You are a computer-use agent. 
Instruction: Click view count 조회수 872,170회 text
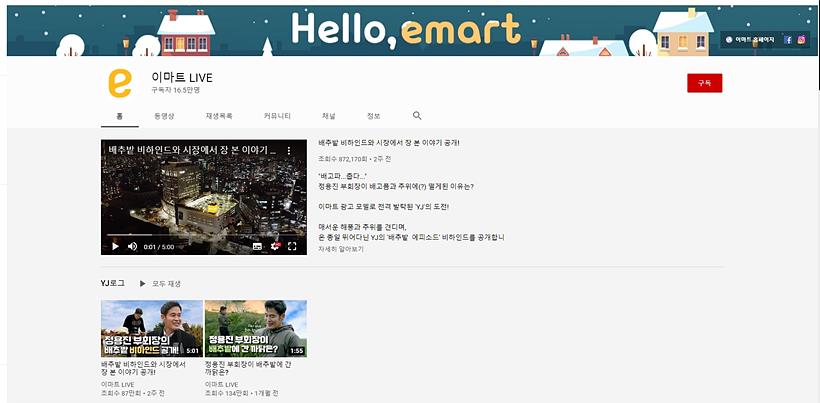tap(343, 158)
